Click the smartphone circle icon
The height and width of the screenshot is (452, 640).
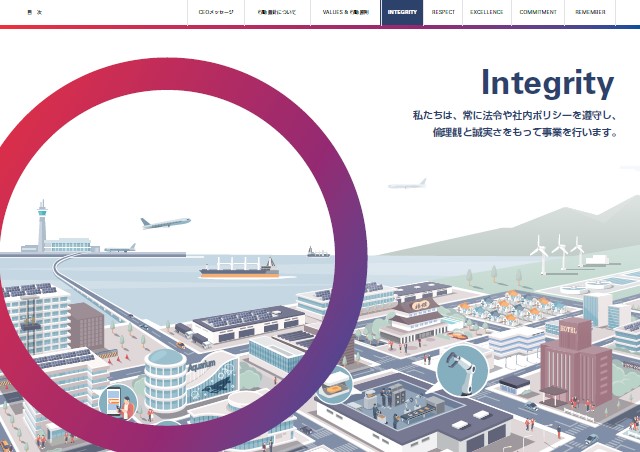[x=117, y=403]
